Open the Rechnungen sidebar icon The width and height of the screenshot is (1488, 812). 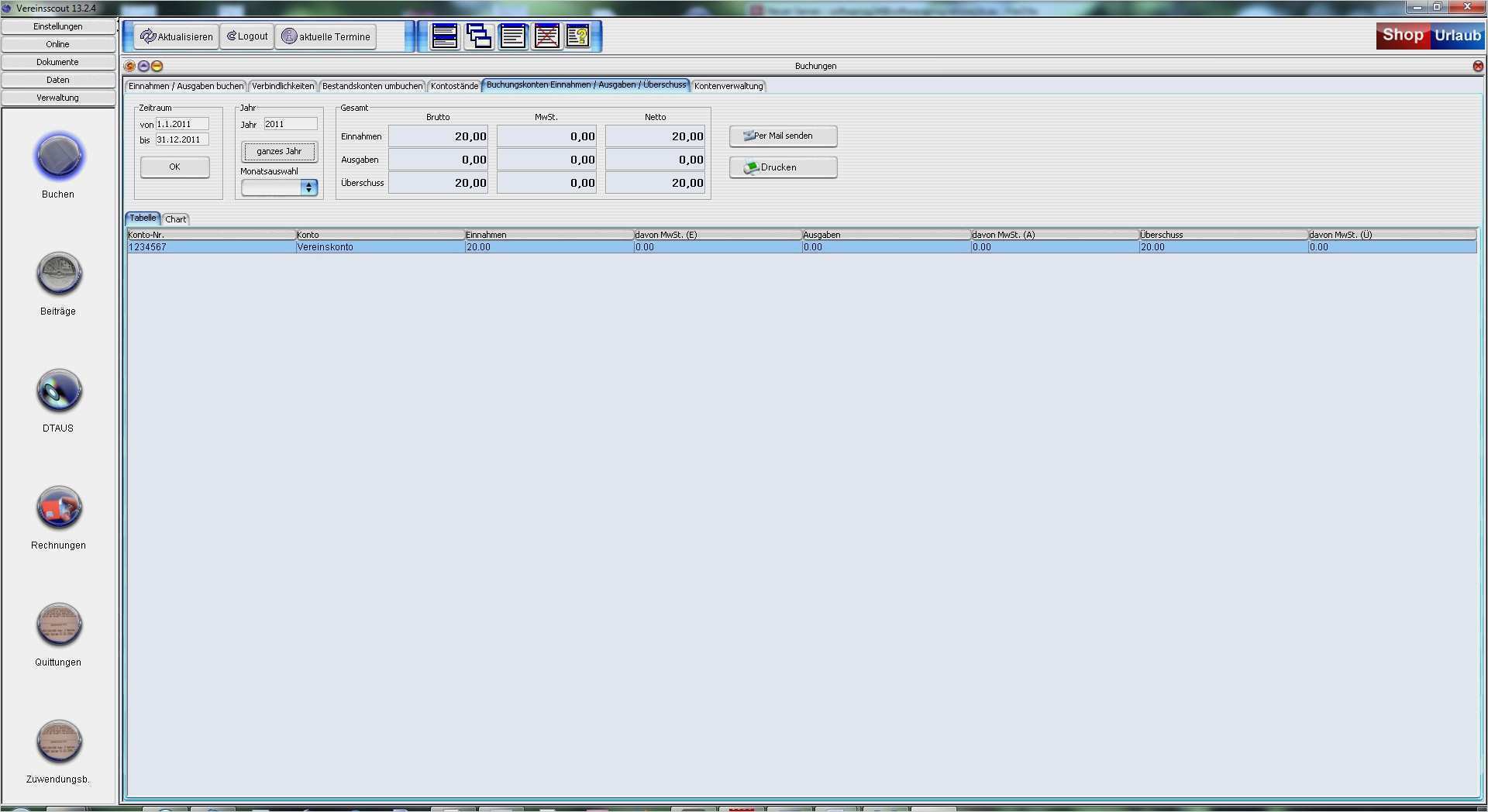(59, 508)
